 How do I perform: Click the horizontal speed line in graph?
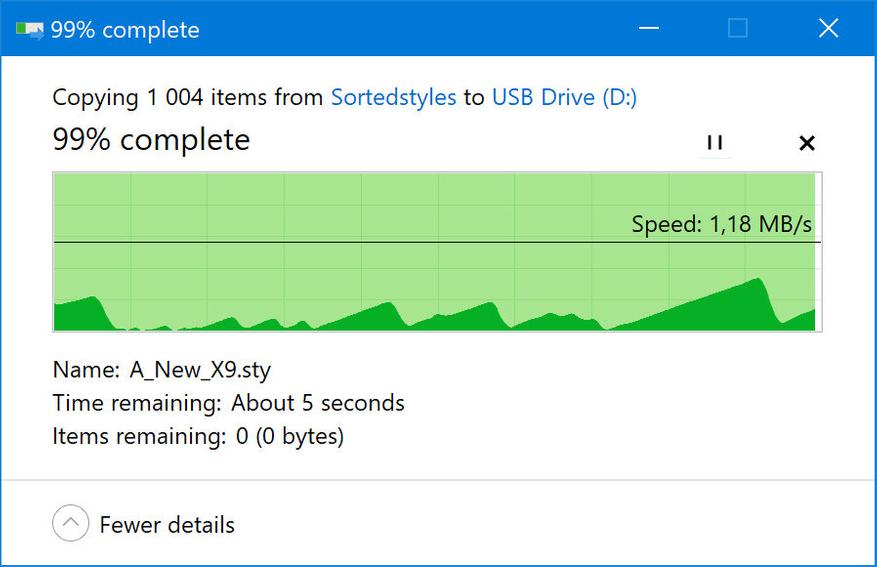click(x=437, y=242)
